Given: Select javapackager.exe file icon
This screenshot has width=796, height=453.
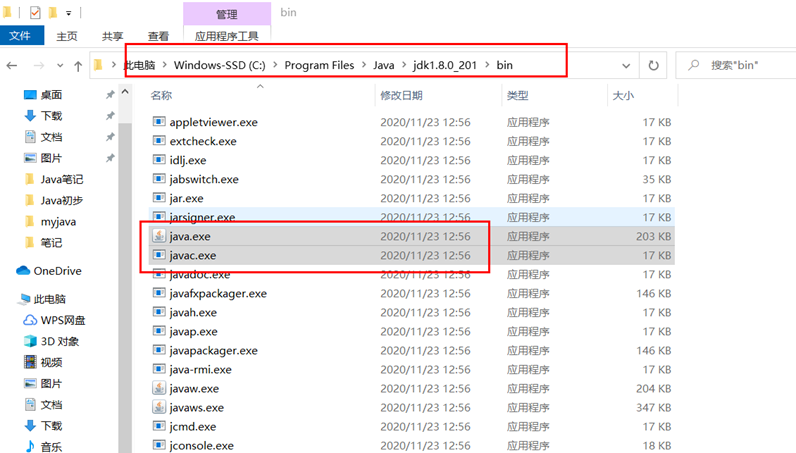Looking at the screenshot, I should tap(159, 350).
